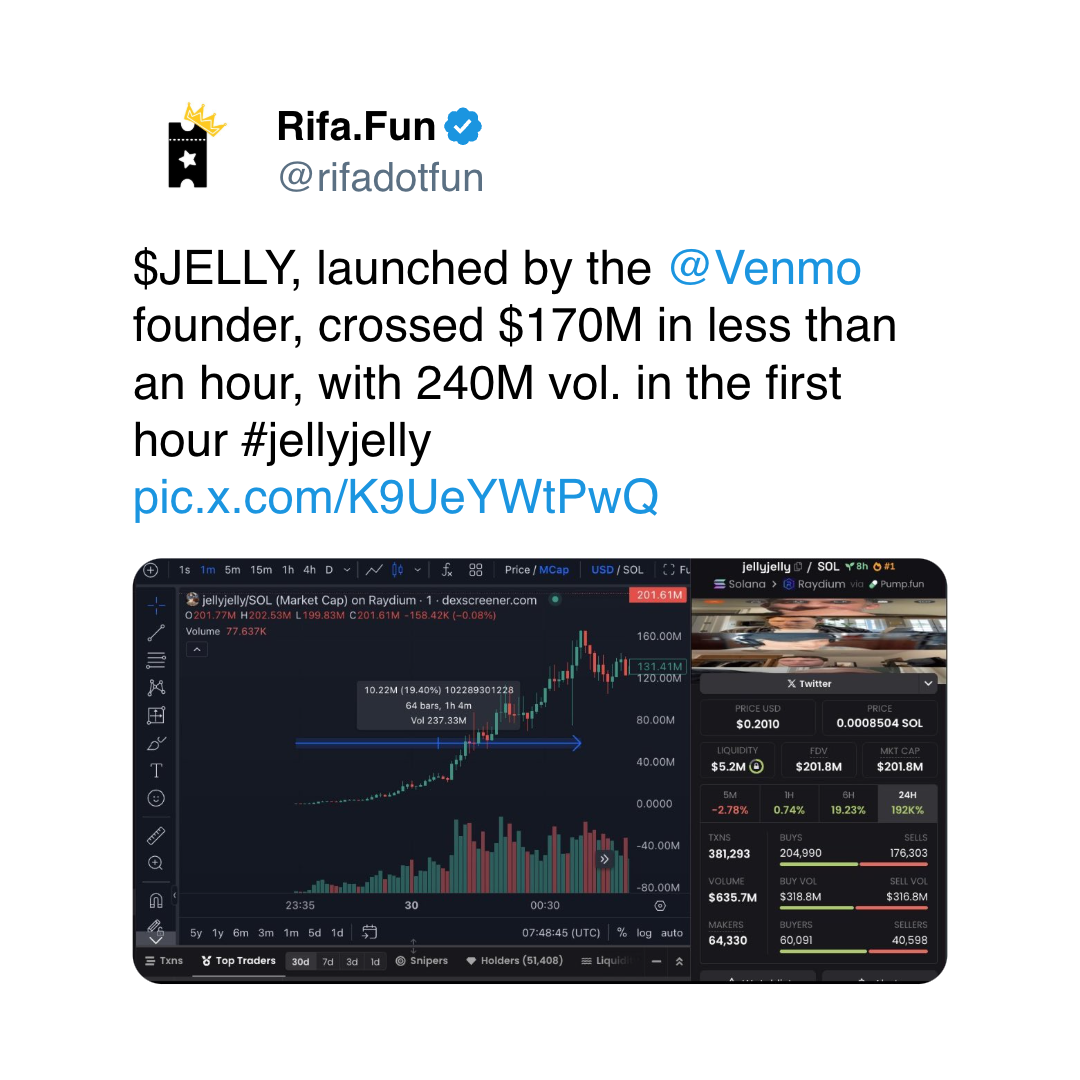The image size is (1080, 1080).
Task: Collapse the indicator legend caret
Action: click(197, 650)
